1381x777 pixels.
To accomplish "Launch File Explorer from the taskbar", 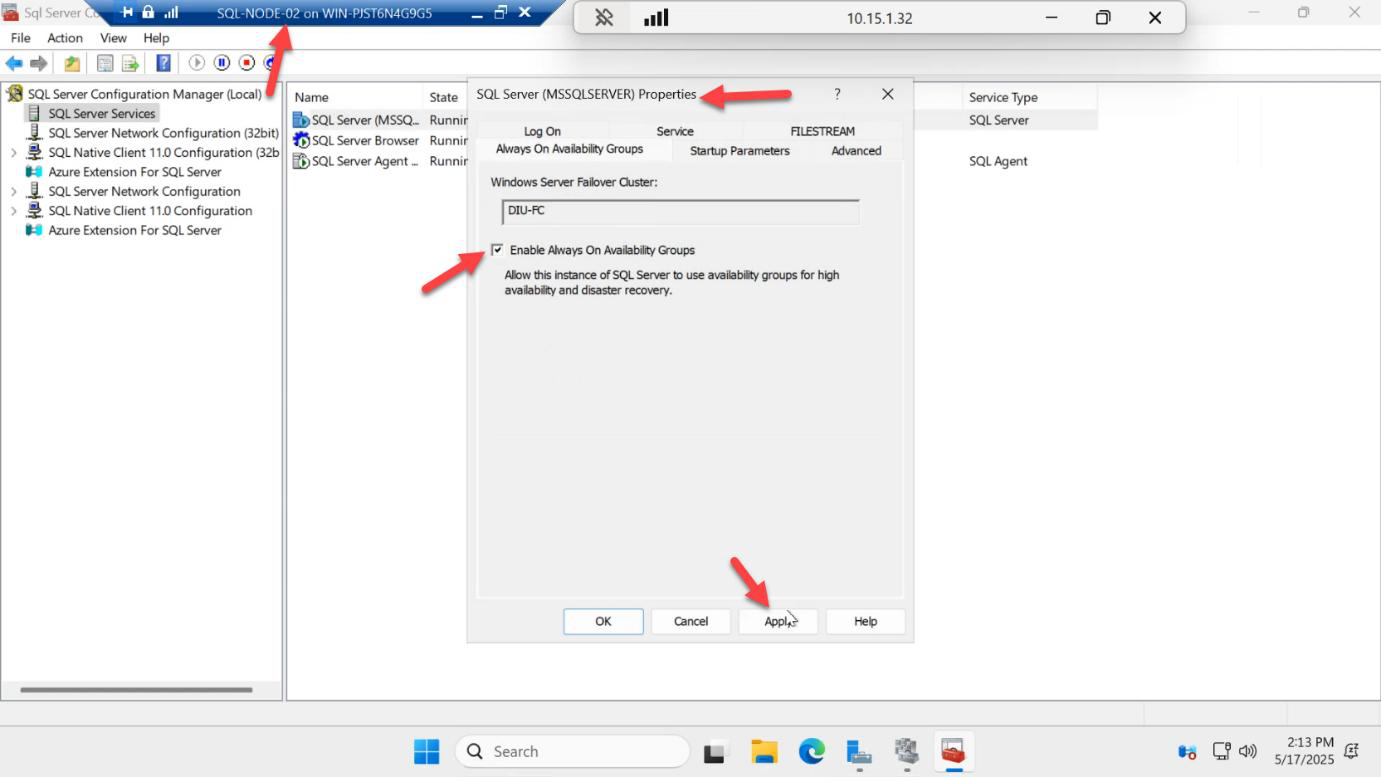I will (764, 751).
